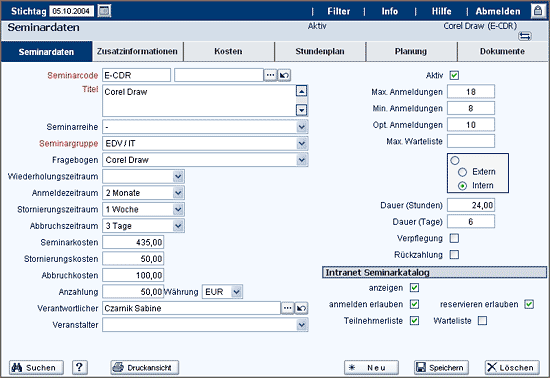The width and height of the screenshot is (550, 378).
Task: Select the Intern radio button
Action: [x=462, y=185]
